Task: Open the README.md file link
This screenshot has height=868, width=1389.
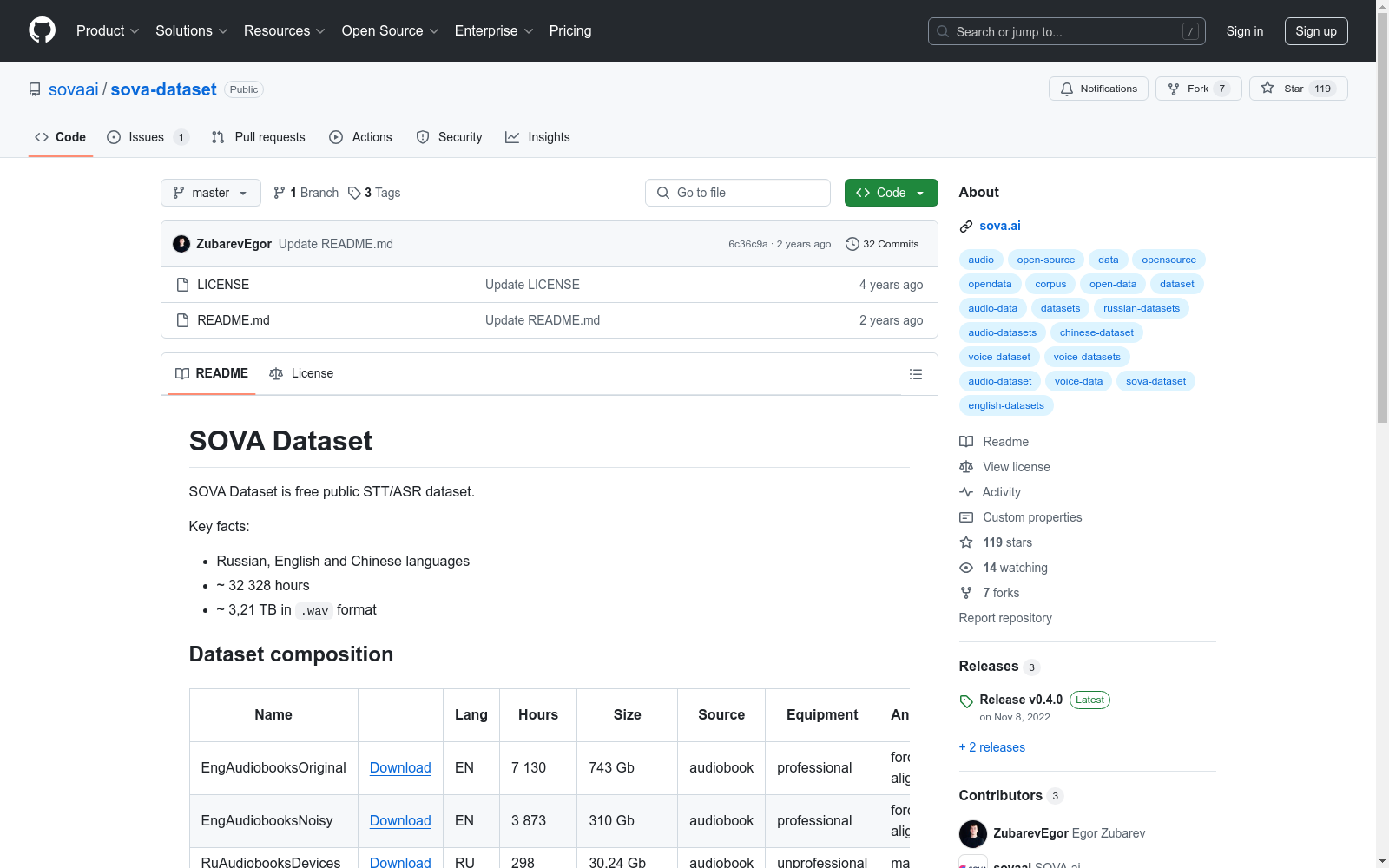Action: pos(234,320)
